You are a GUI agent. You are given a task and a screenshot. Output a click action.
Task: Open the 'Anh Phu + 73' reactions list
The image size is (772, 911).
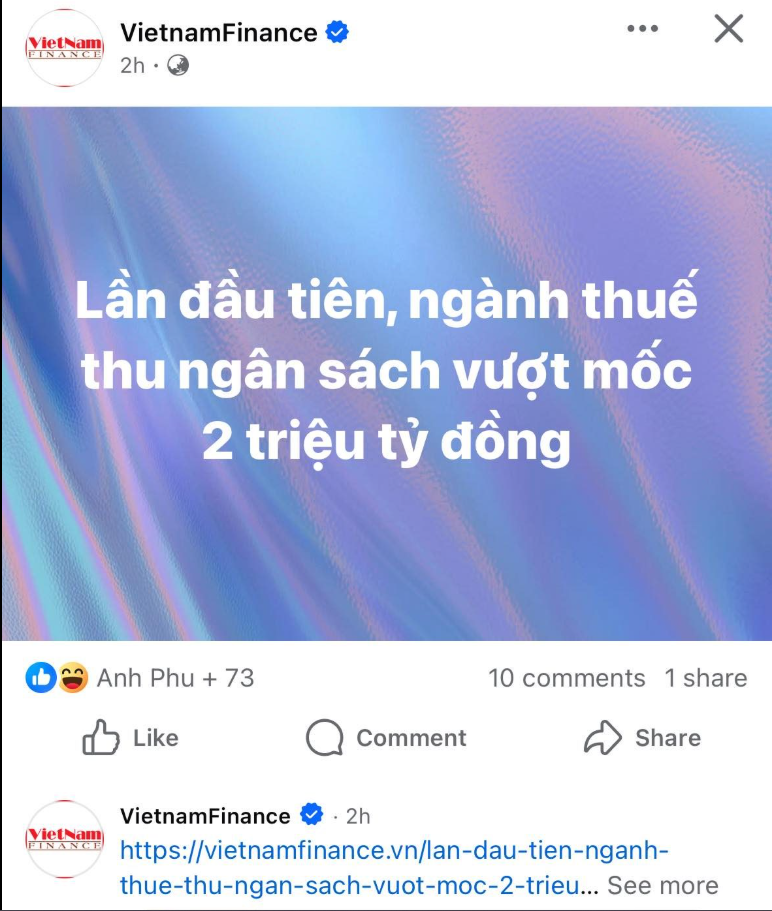[175, 678]
